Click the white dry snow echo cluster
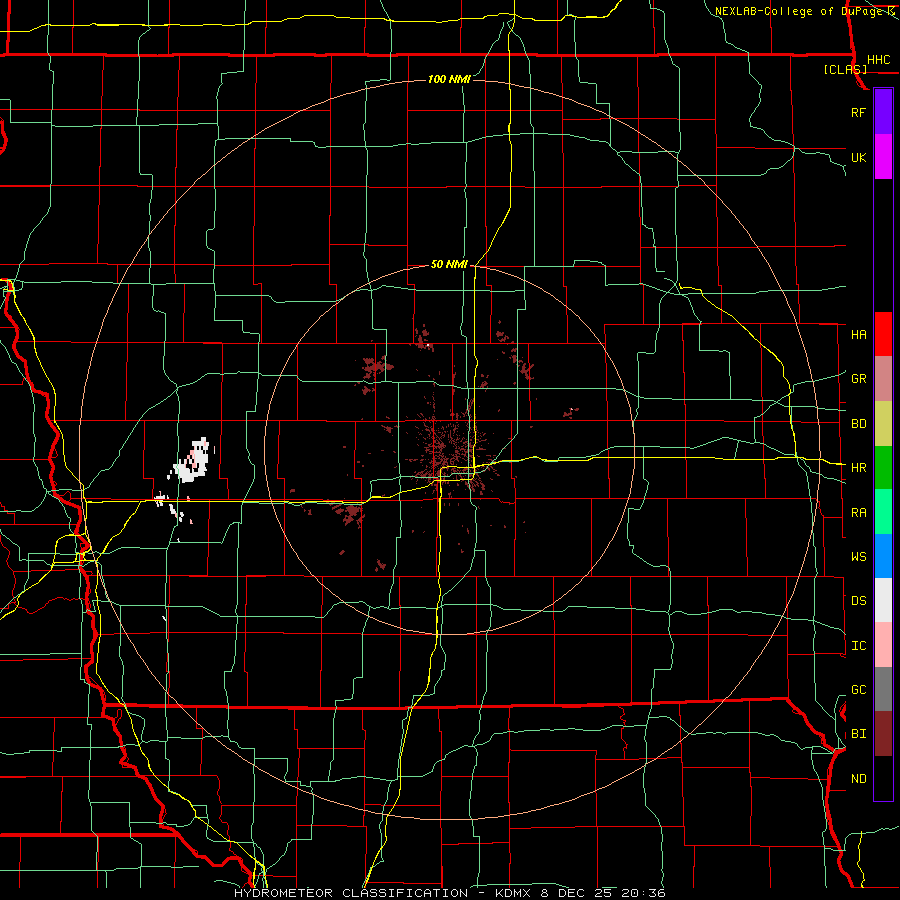The width and height of the screenshot is (900, 900). tap(194, 460)
